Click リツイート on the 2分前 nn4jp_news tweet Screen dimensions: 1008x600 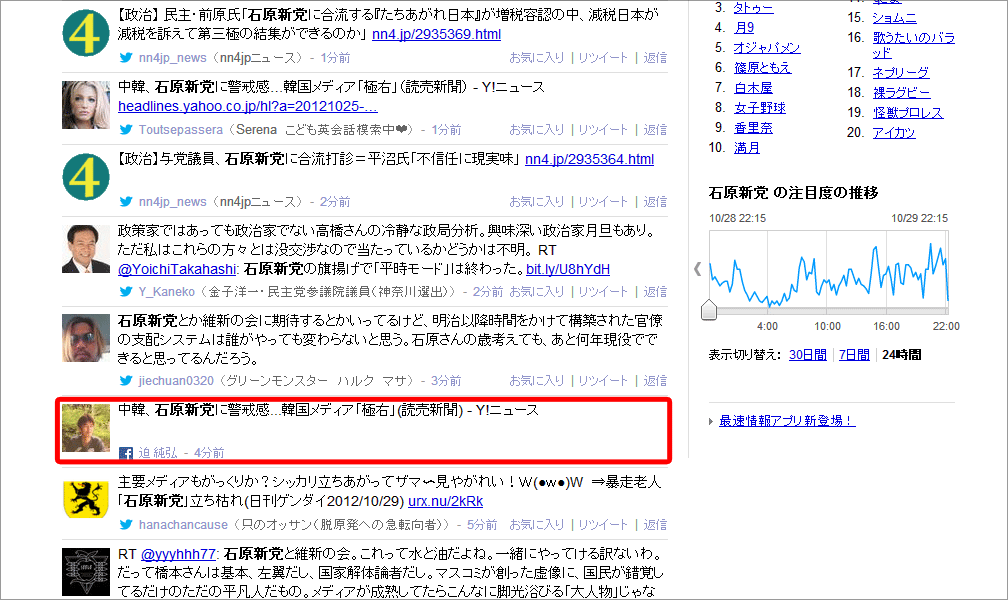(x=603, y=202)
